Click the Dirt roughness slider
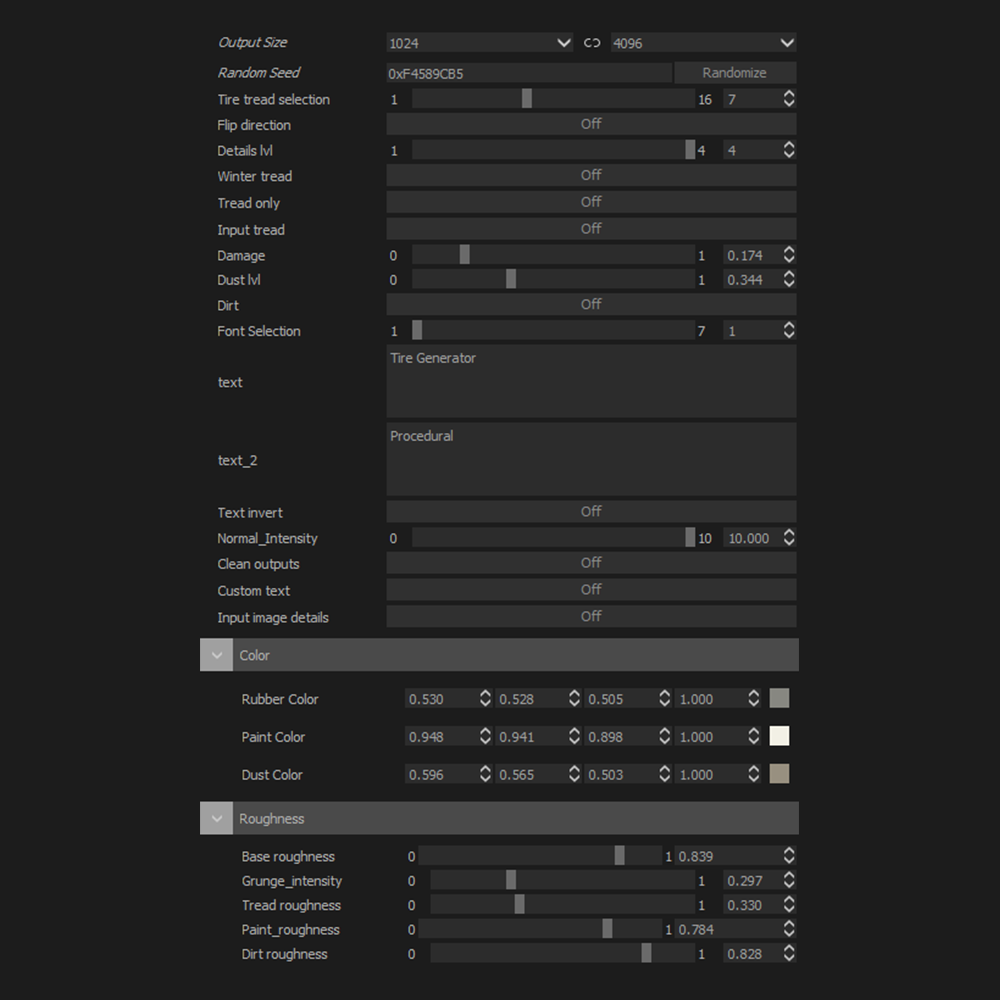1000x1000 pixels. point(562,953)
